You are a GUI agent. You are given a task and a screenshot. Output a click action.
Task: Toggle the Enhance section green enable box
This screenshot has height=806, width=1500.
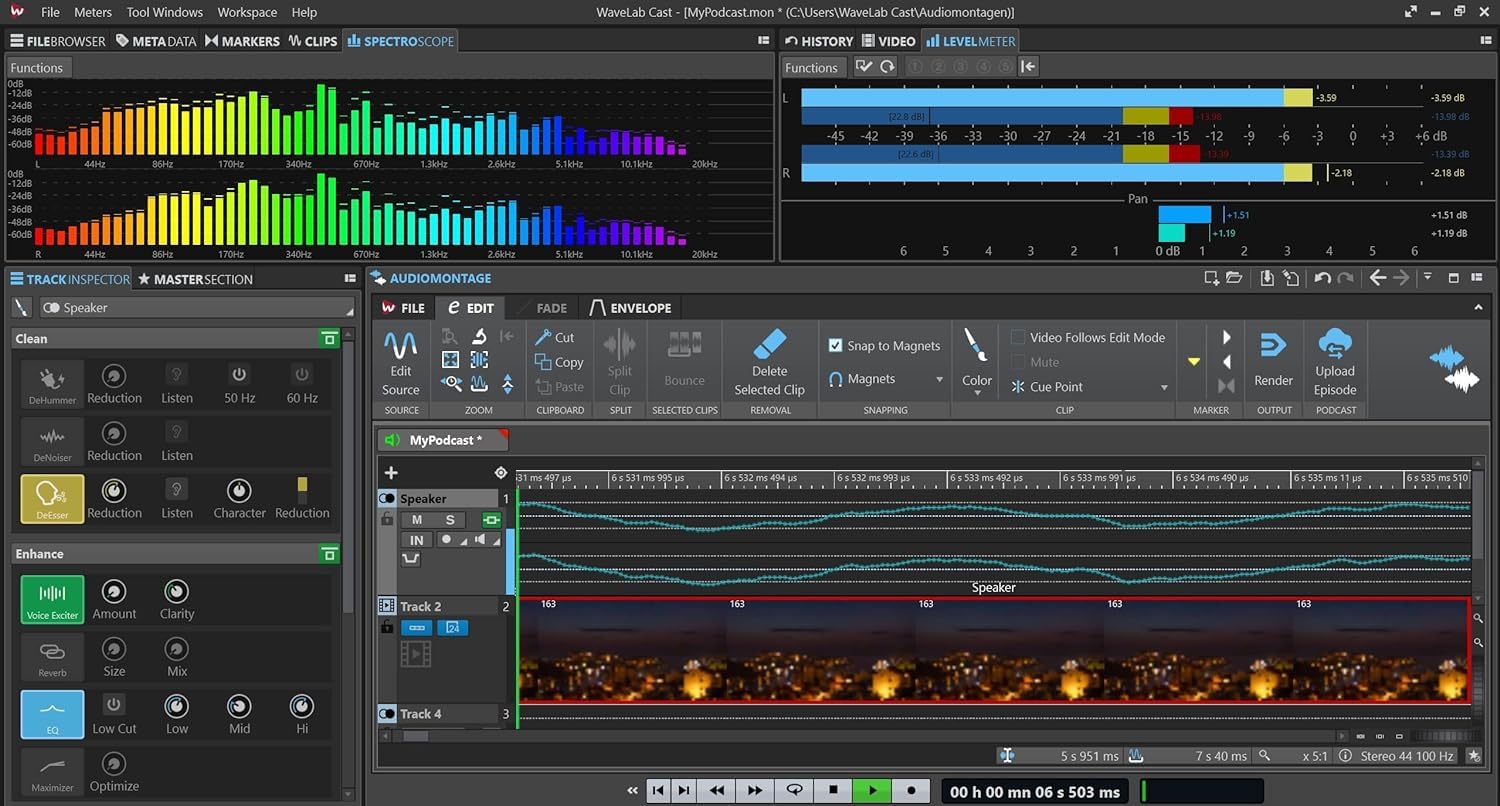pyautogui.click(x=330, y=554)
